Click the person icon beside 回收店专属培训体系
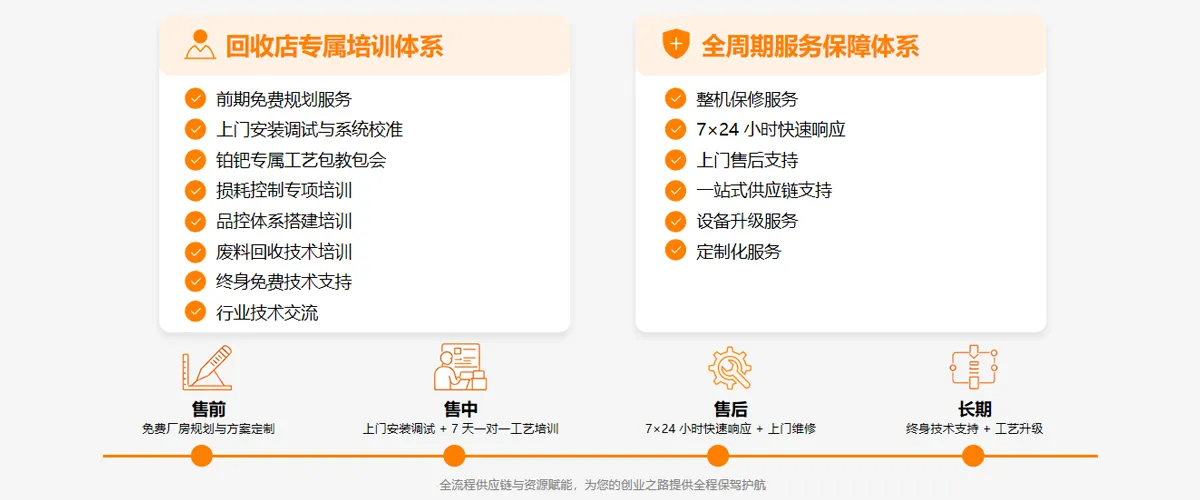This screenshot has width=1200, height=500. 200,44
